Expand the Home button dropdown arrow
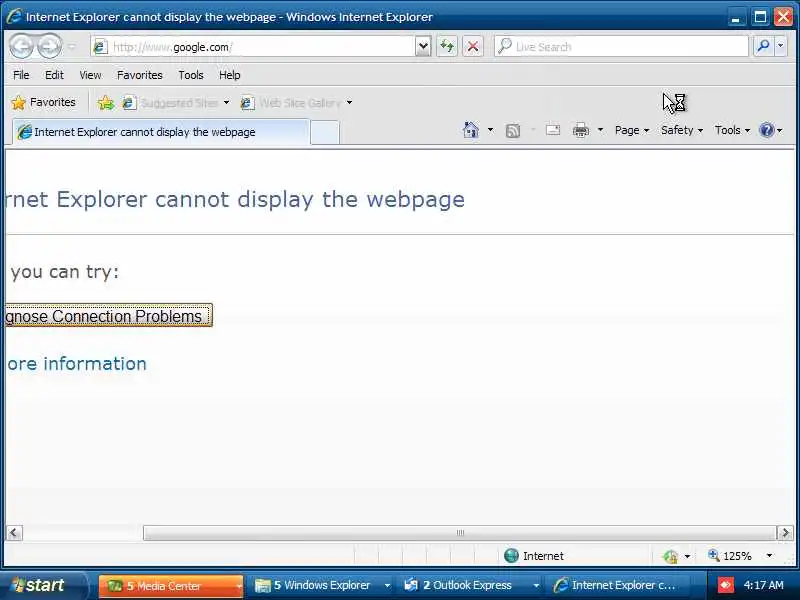 pos(490,130)
